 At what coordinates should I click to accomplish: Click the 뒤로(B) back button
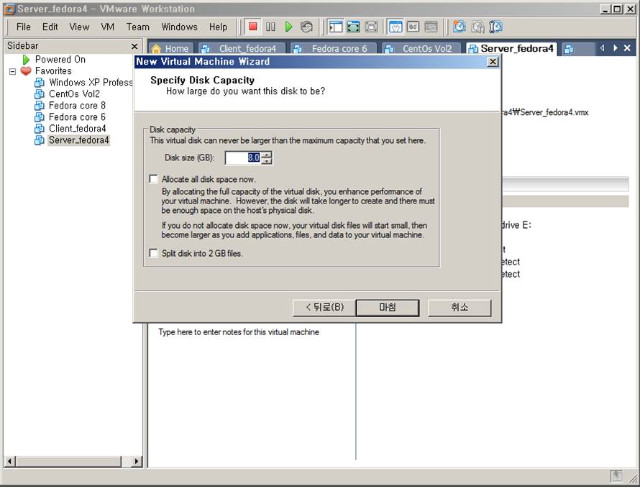pos(324,307)
